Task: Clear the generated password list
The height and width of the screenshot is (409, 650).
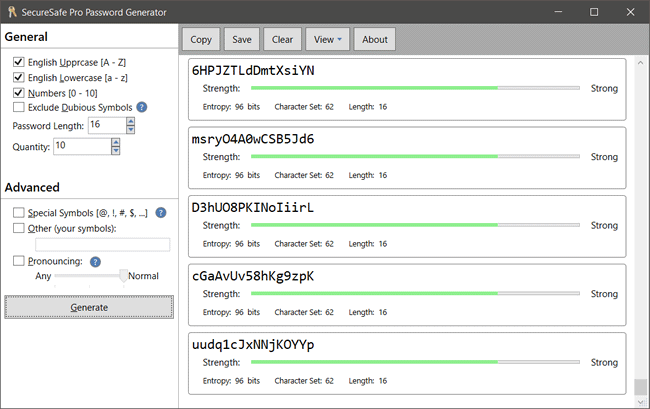Action: coord(282,39)
